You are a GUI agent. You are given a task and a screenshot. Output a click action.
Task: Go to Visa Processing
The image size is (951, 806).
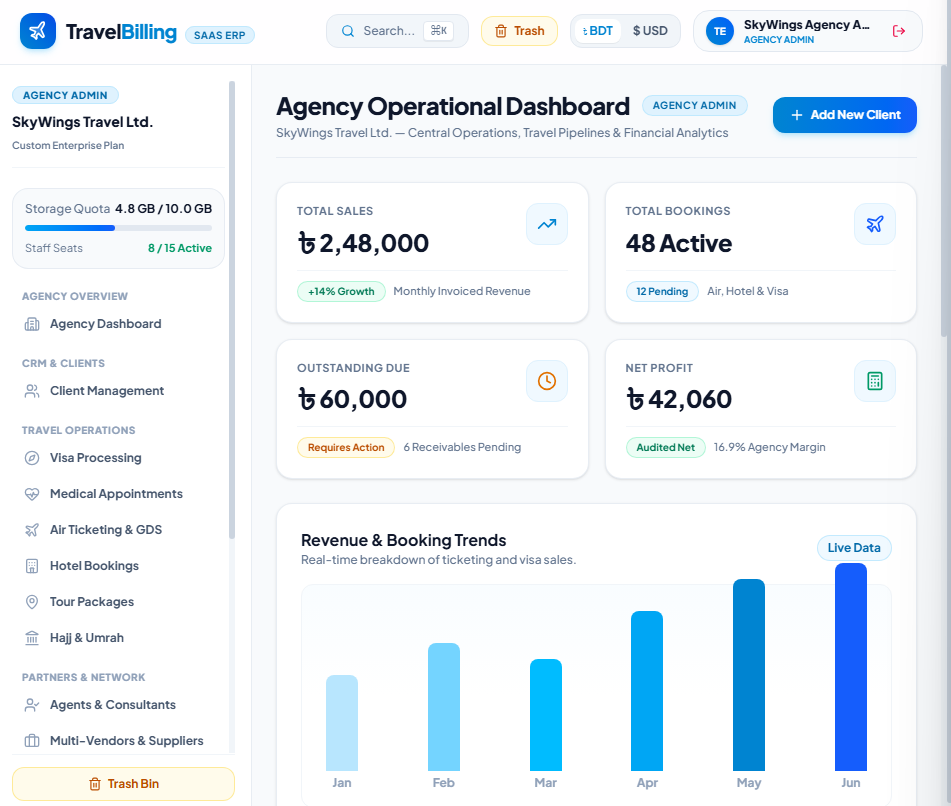pyautogui.click(x=118, y=458)
